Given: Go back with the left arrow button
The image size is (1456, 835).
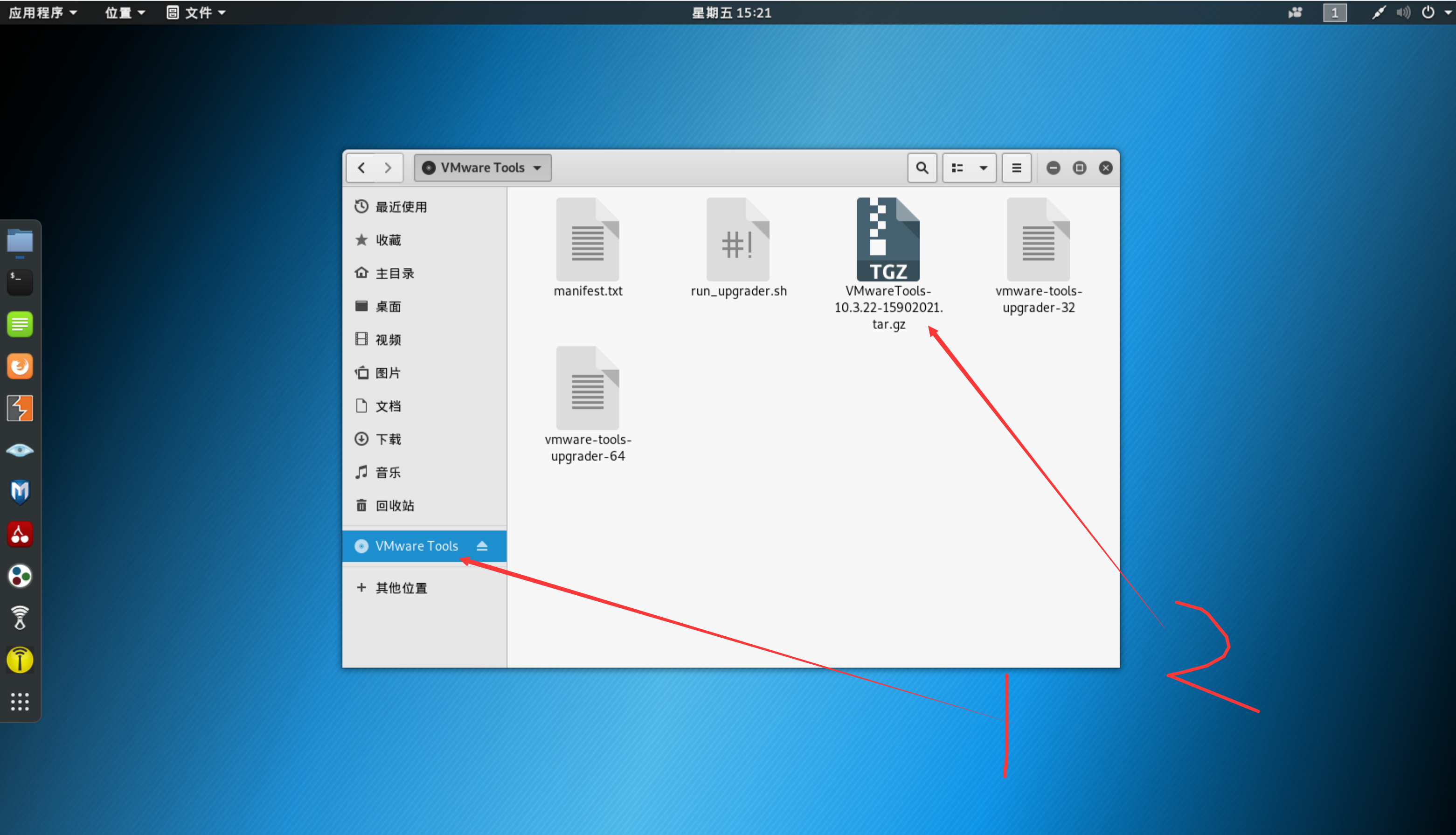Looking at the screenshot, I should [361, 167].
